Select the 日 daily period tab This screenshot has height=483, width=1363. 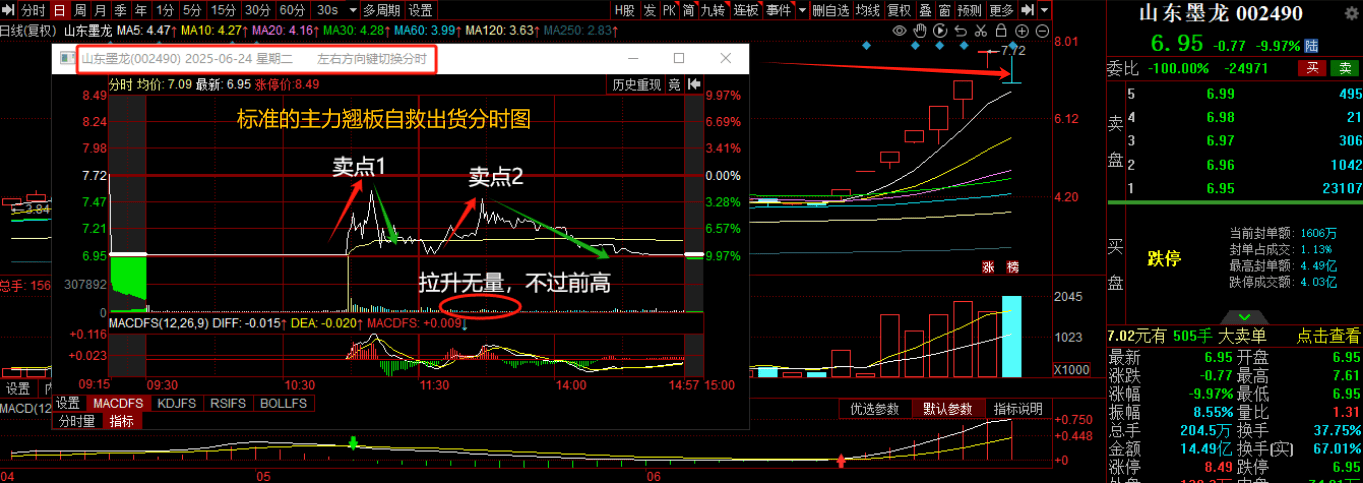60,10
